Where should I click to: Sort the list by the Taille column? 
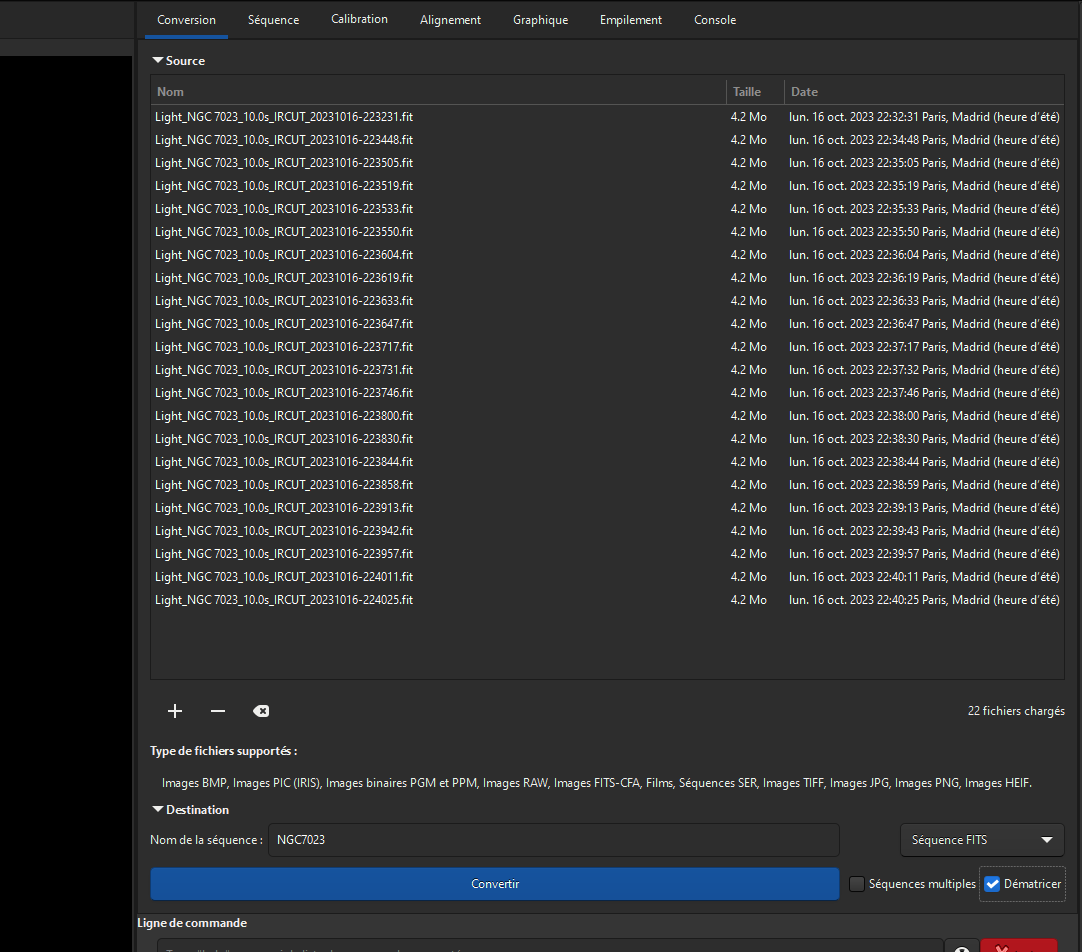pyautogui.click(x=754, y=92)
